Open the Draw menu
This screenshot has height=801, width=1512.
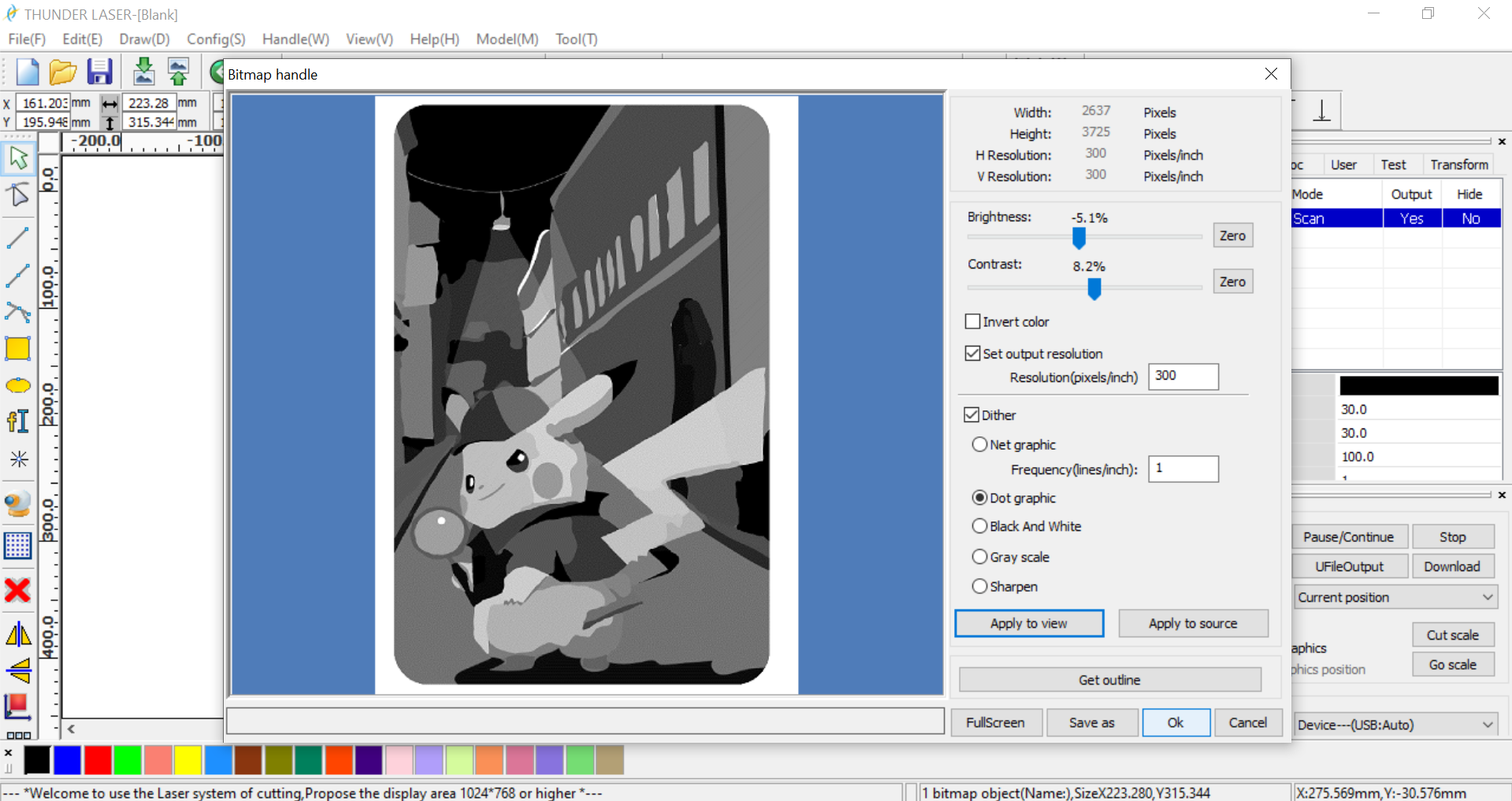click(145, 39)
